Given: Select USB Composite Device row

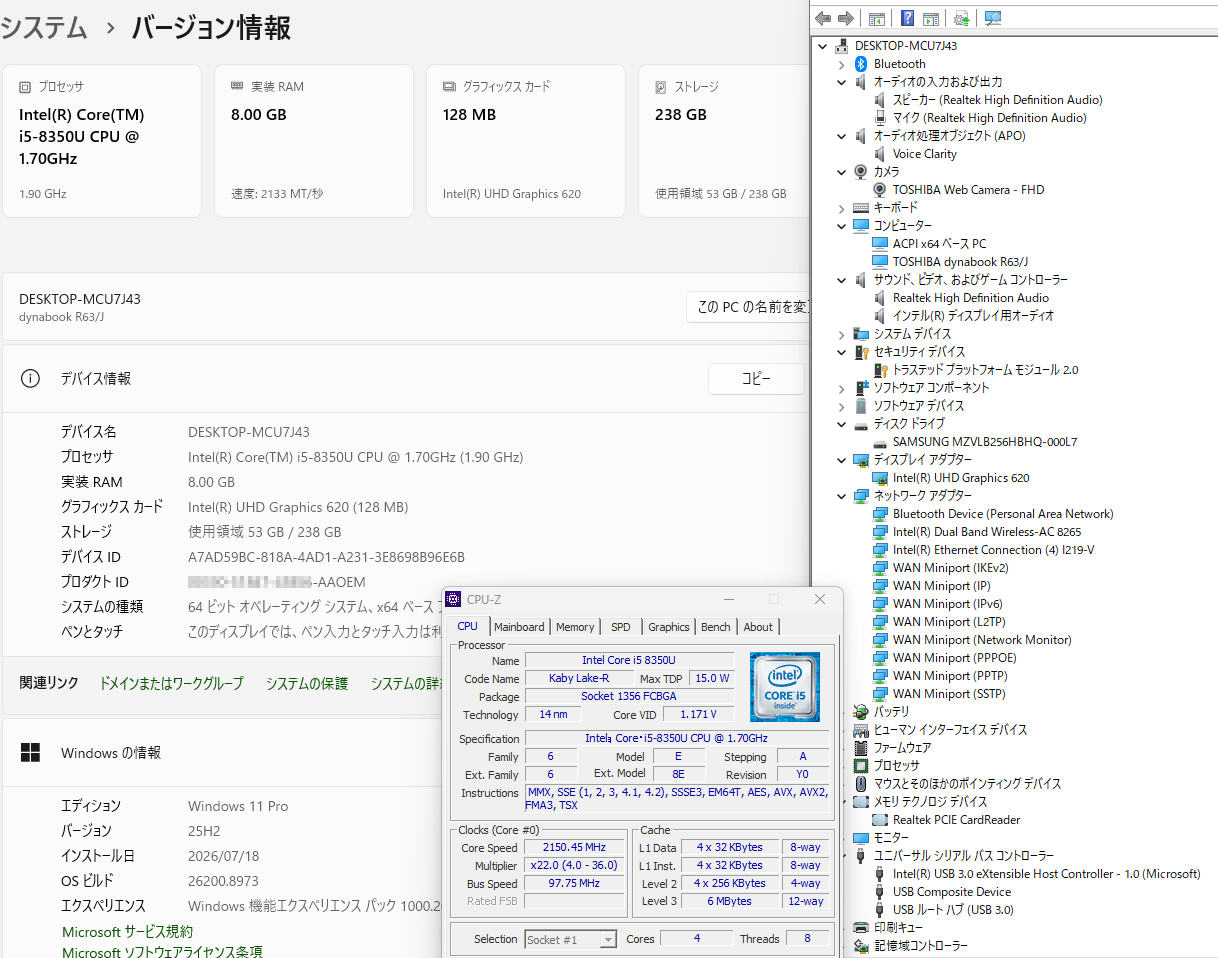Looking at the screenshot, I should coord(952,892).
